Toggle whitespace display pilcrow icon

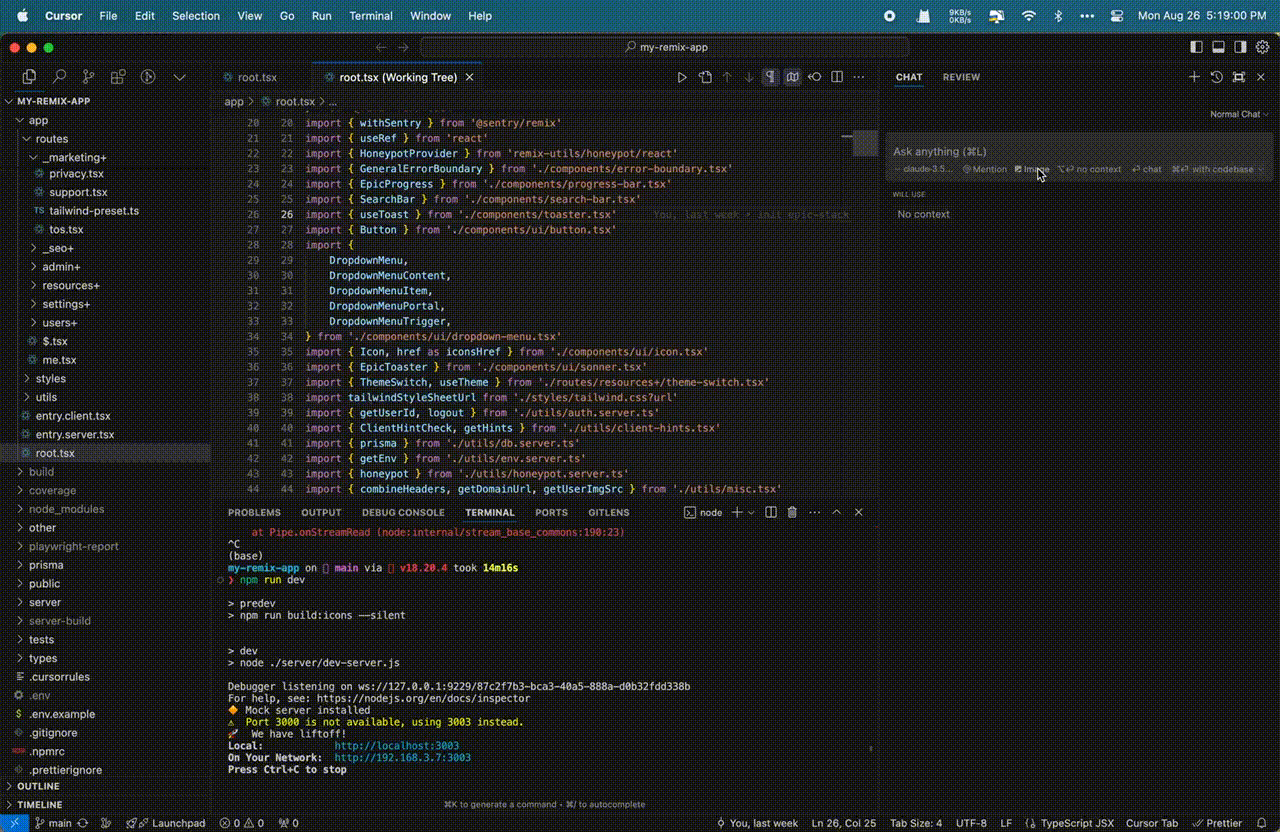click(770, 77)
